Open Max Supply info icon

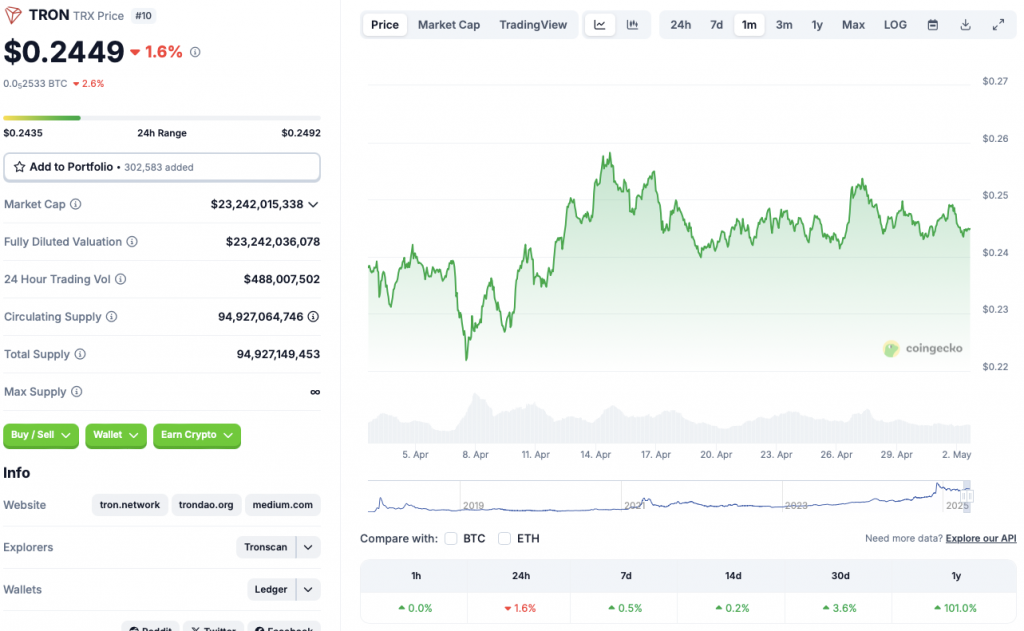[x=76, y=392]
